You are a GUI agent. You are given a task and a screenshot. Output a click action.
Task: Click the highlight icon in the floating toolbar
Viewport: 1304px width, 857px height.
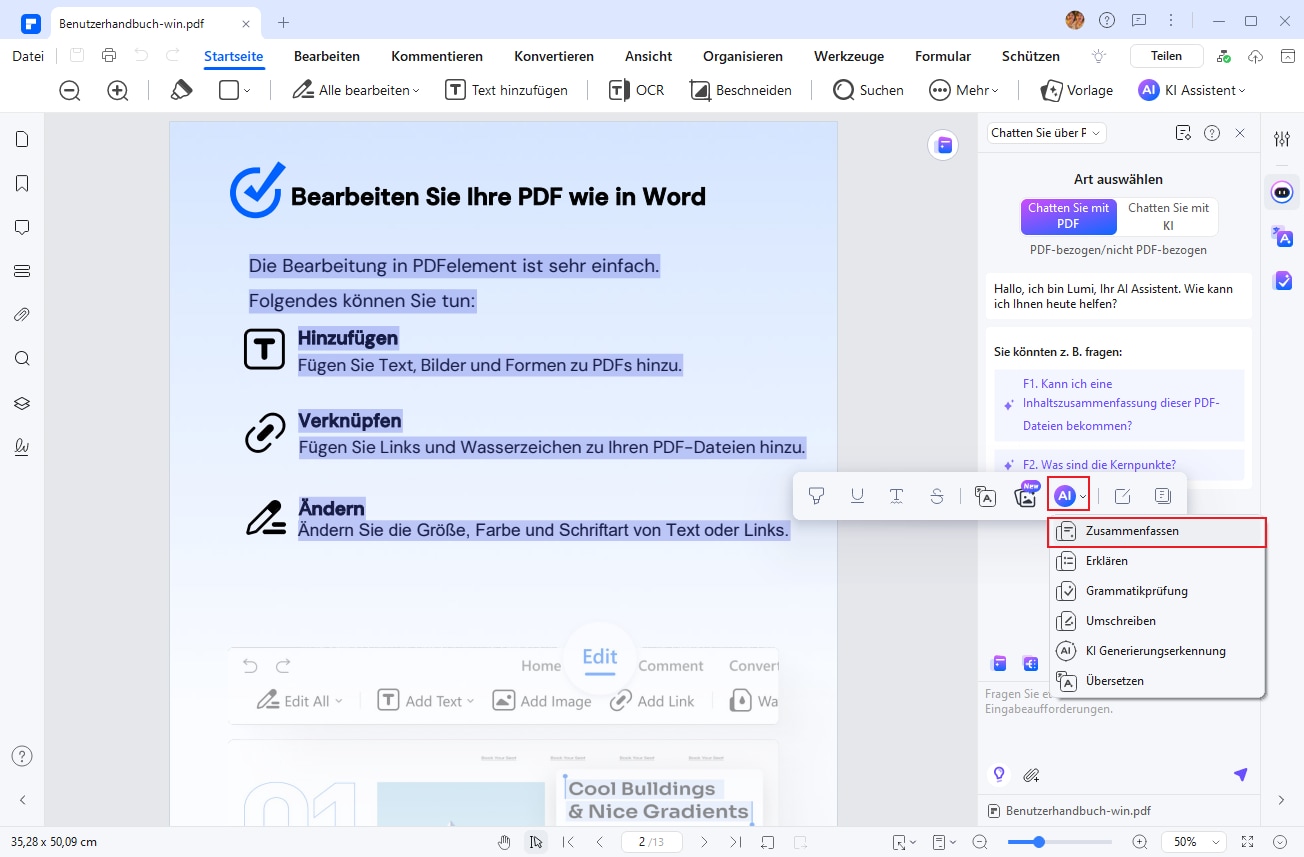pyautogui.click(x=817, y=496)
